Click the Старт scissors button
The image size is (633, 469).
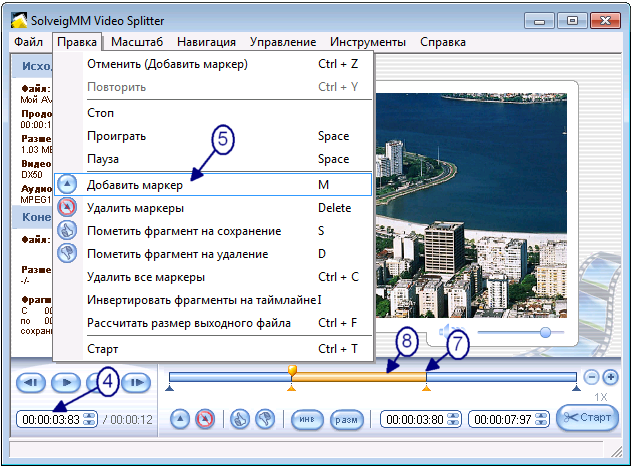click(x=587, y=417)
